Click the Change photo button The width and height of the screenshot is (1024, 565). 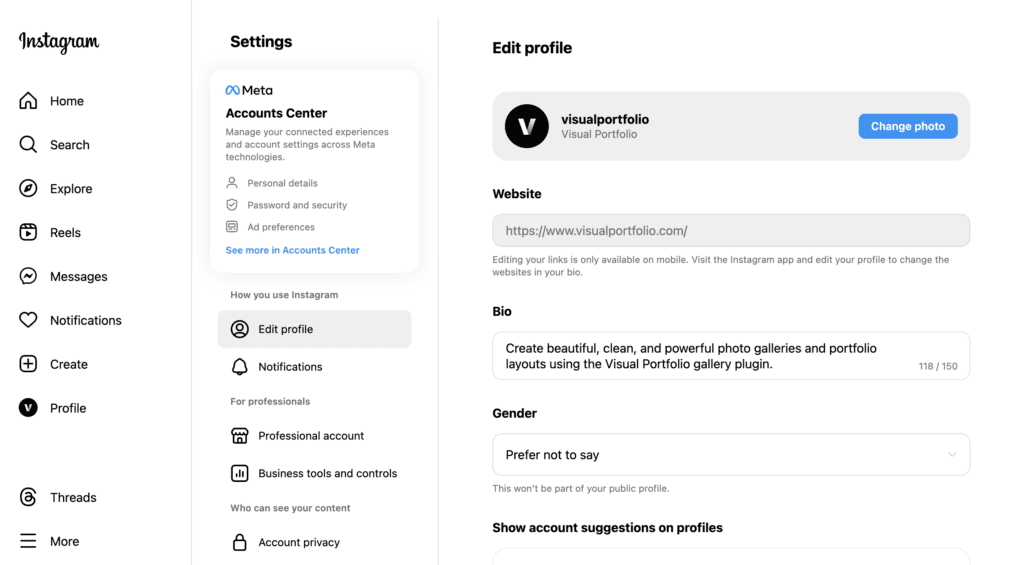[x=908, y=126]
